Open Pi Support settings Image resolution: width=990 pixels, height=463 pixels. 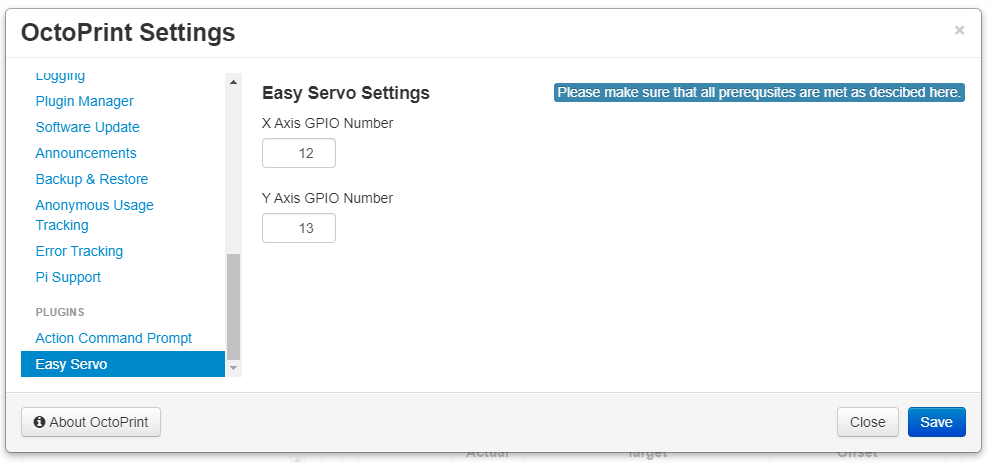coord(68,277)
